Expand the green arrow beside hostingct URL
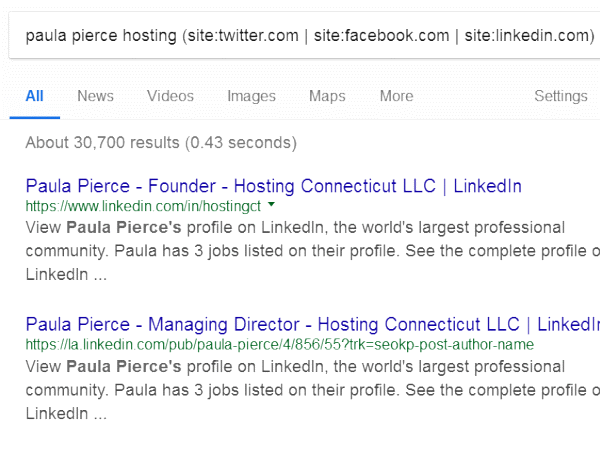Screen dimensions: 600x450 coord(271,205)
